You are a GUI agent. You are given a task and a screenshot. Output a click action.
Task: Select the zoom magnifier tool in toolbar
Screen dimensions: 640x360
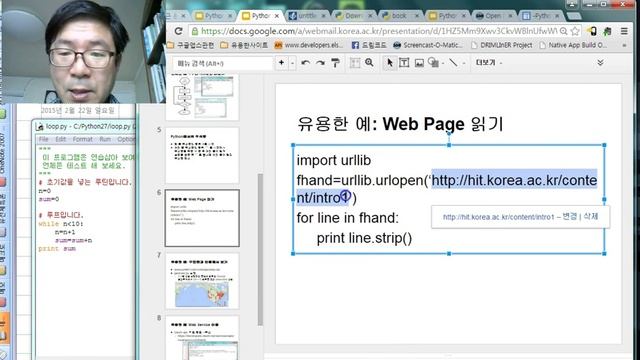(369, 62)
